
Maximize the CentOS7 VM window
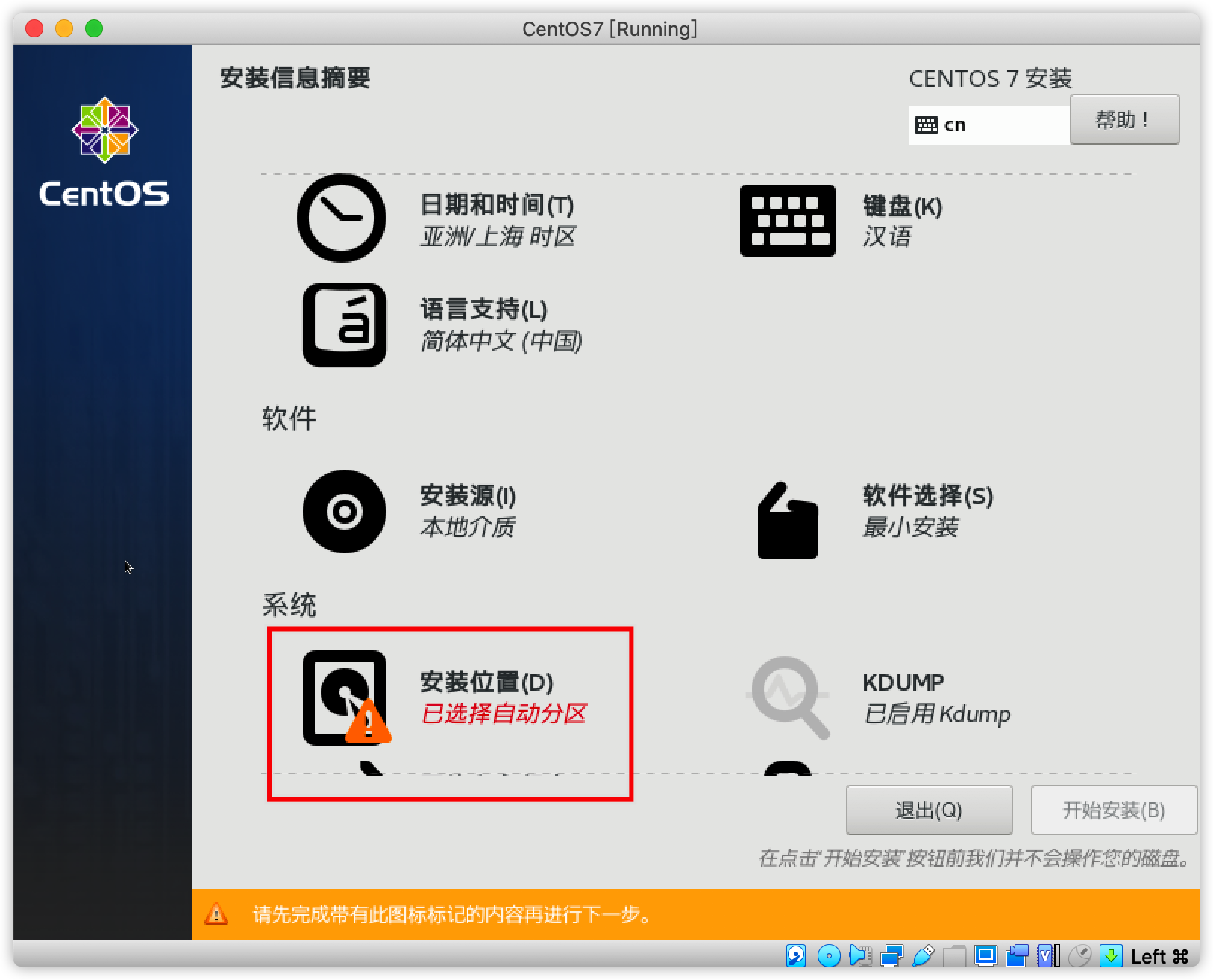click(94, 29)
